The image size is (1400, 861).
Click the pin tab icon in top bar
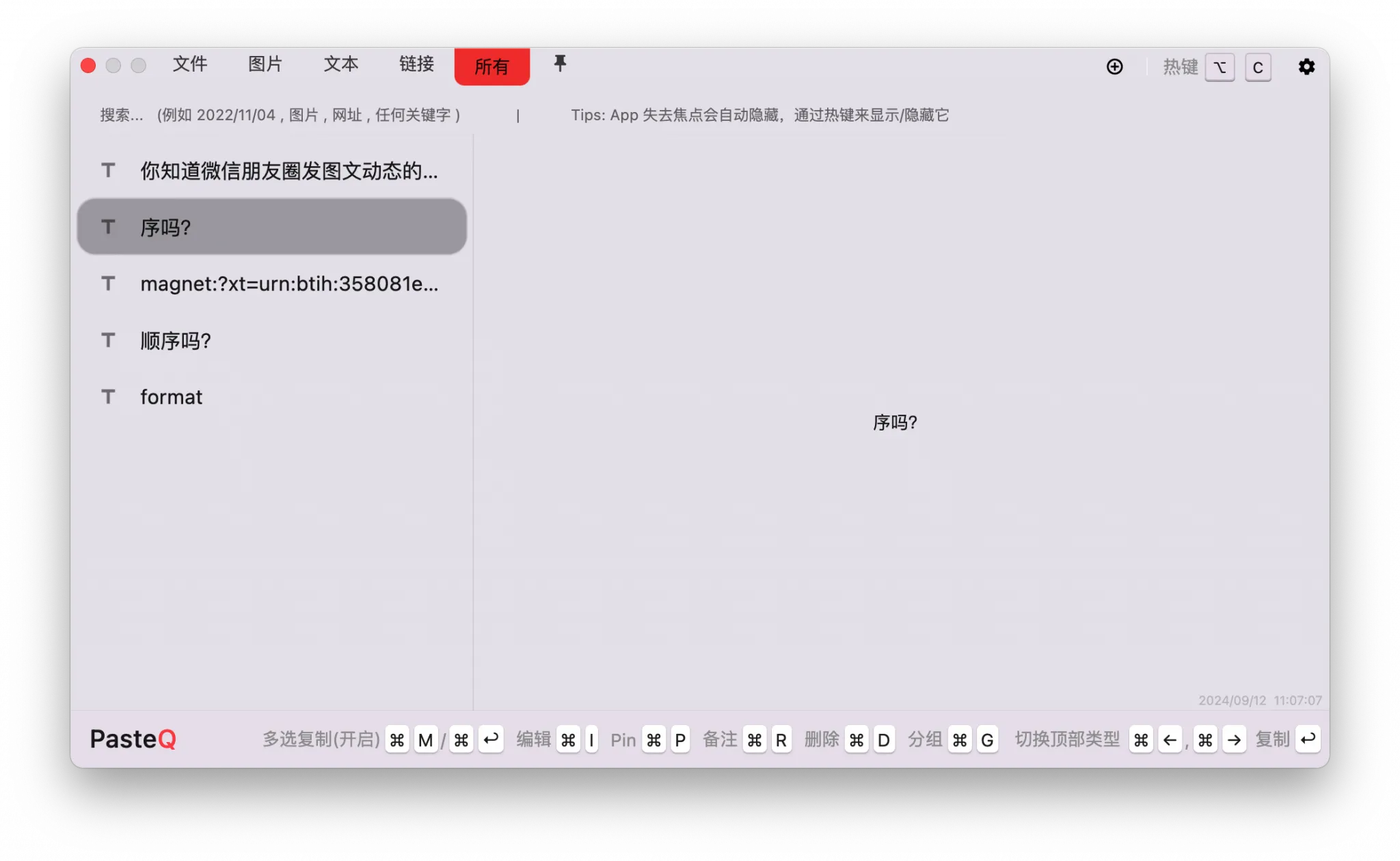(560, 65)
